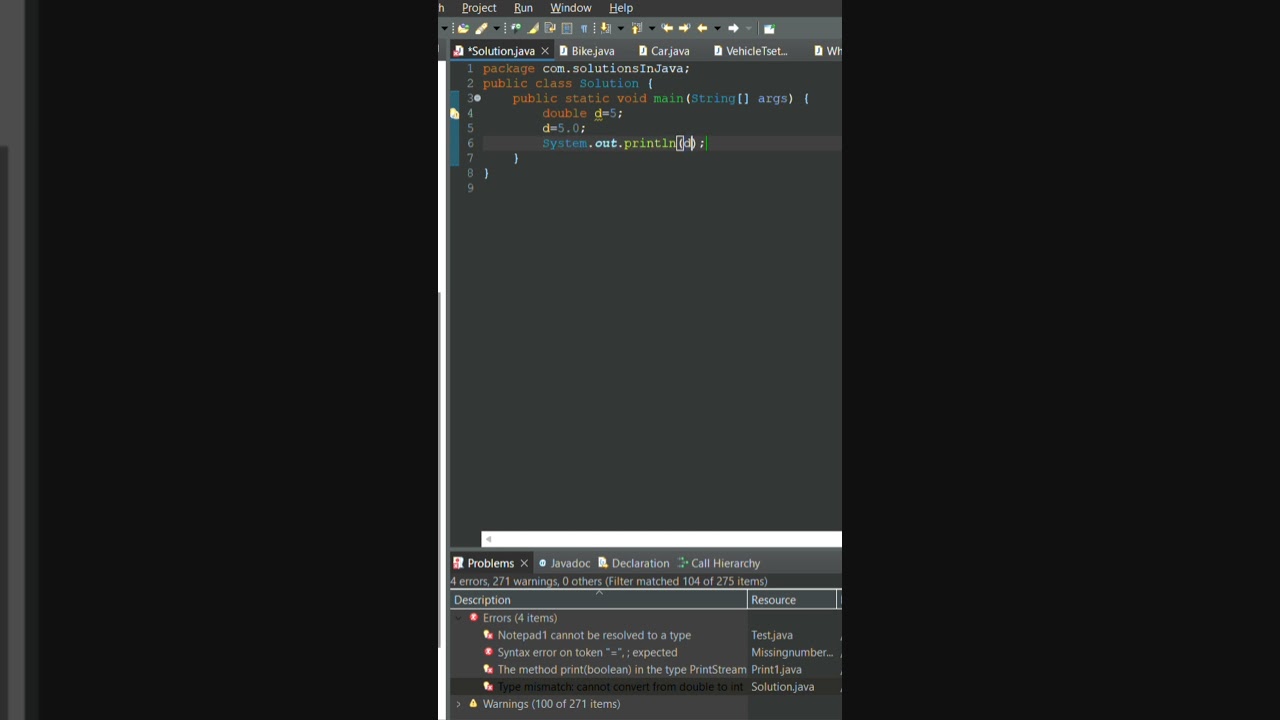Click the Errors group red X icon

474,618
